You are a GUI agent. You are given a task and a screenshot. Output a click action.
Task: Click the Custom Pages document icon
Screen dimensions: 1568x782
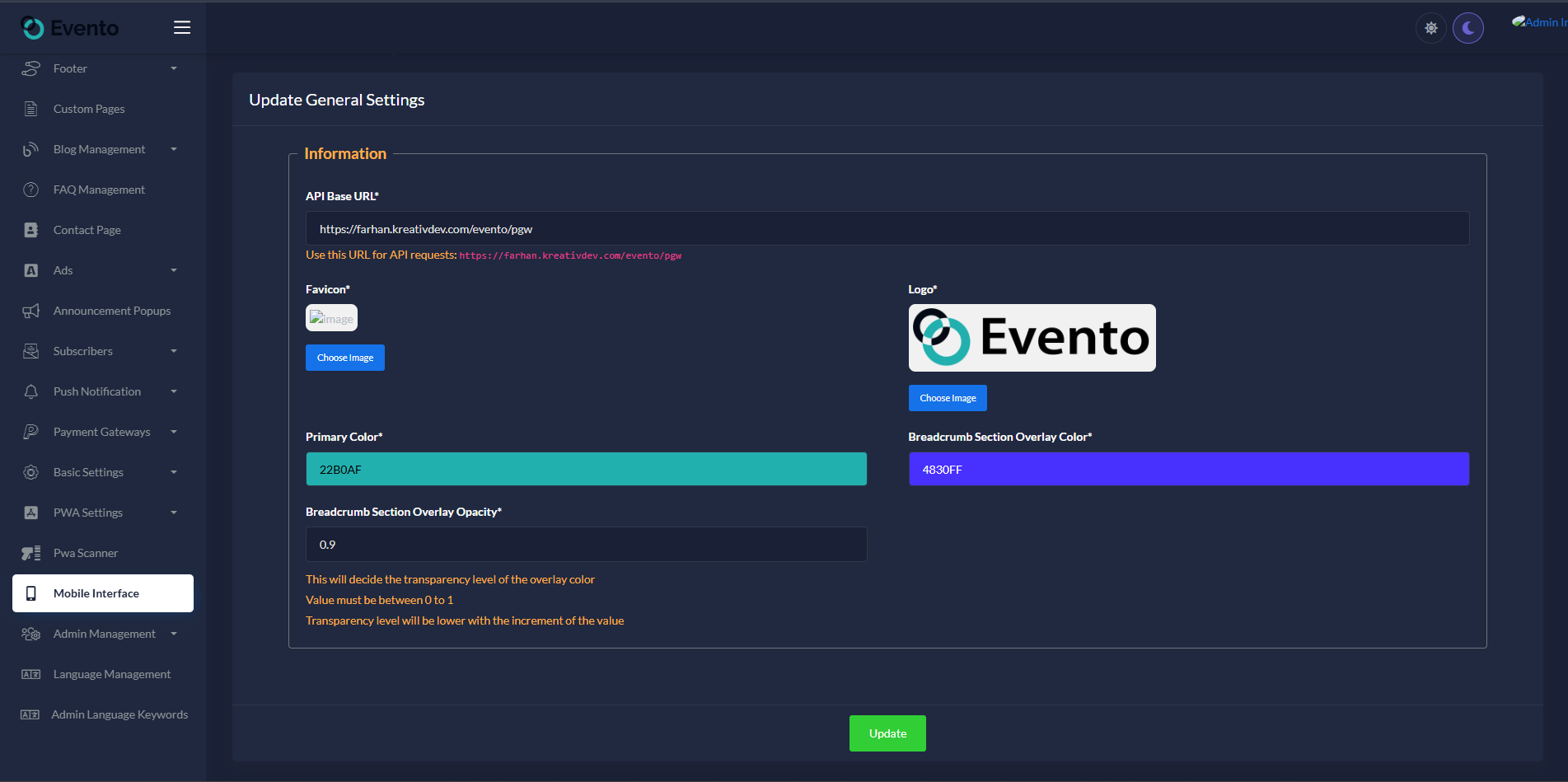point(31,109)
